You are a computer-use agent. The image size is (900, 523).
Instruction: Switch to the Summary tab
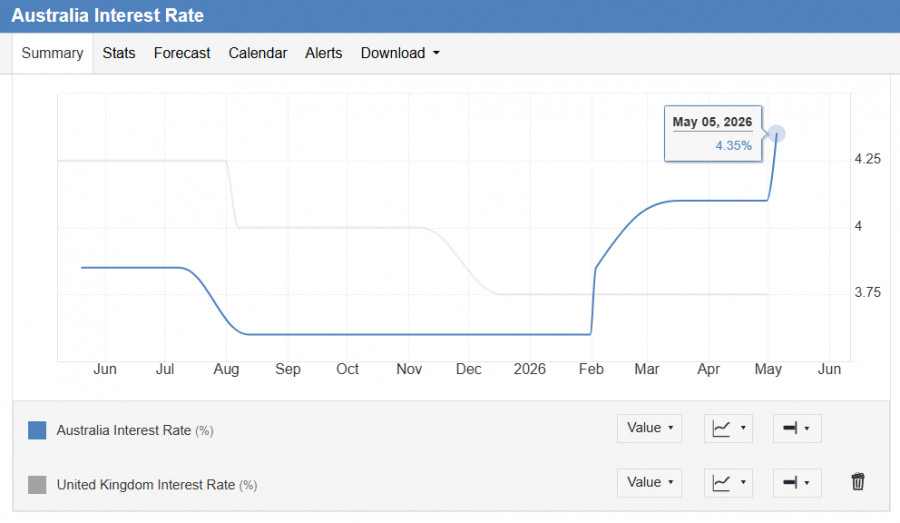pyautogui.click(x=52, y=53)
